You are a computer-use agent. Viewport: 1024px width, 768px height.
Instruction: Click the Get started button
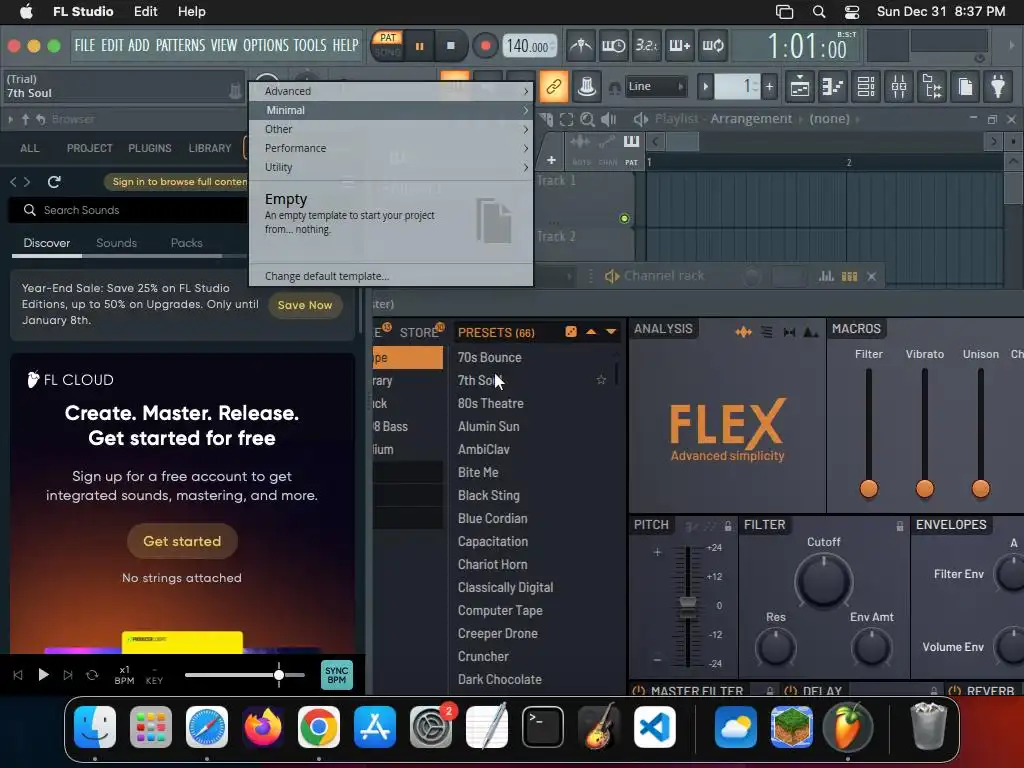tap(182, 541)
